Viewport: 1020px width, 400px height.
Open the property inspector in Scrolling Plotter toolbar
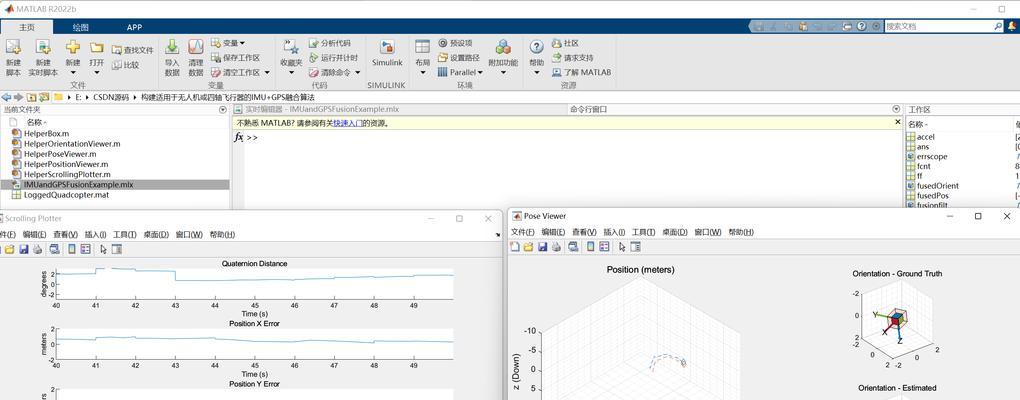point(117,249)
